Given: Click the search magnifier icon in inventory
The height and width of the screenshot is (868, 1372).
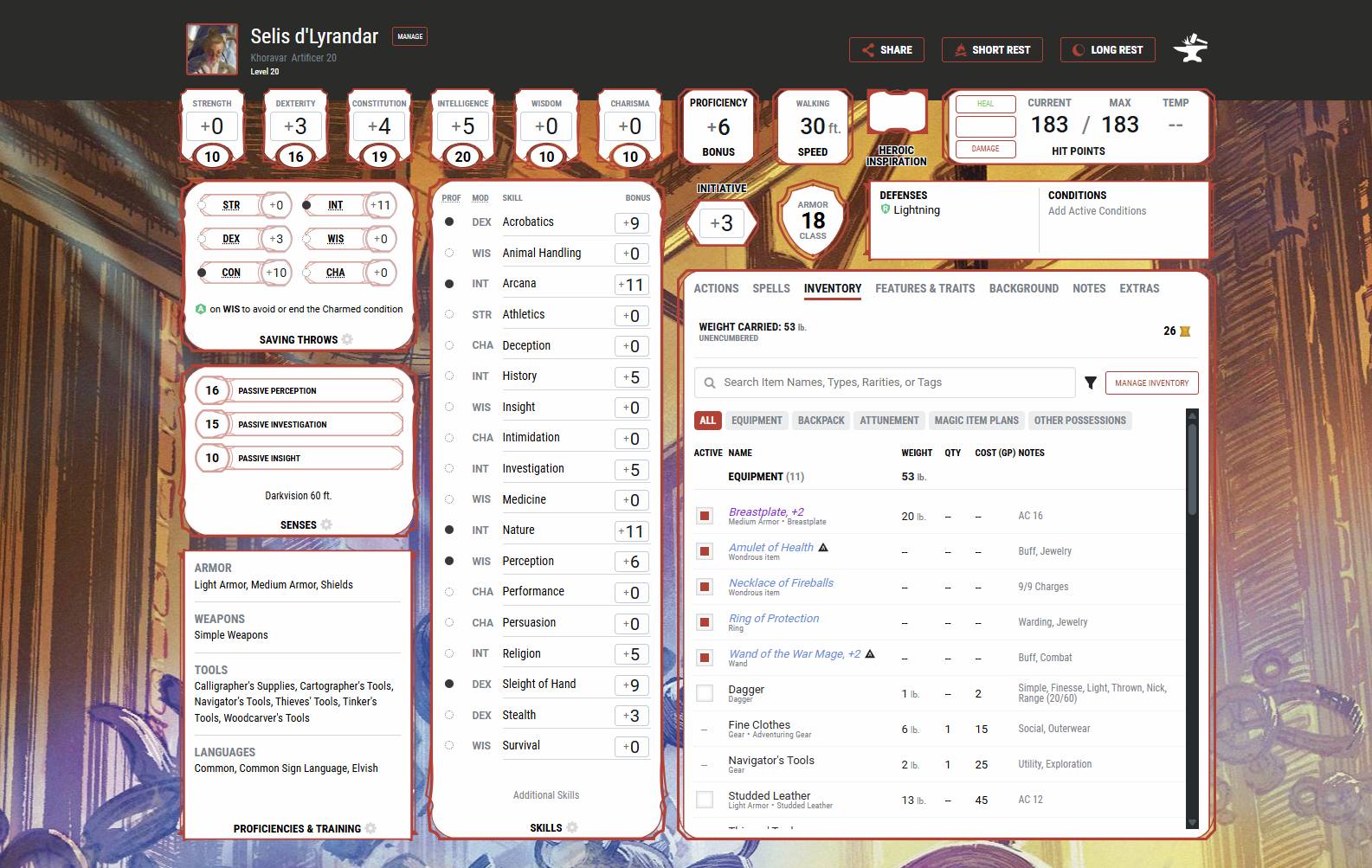Looking at the screenshot, I should pyautogui.click(x=710, y=383).
